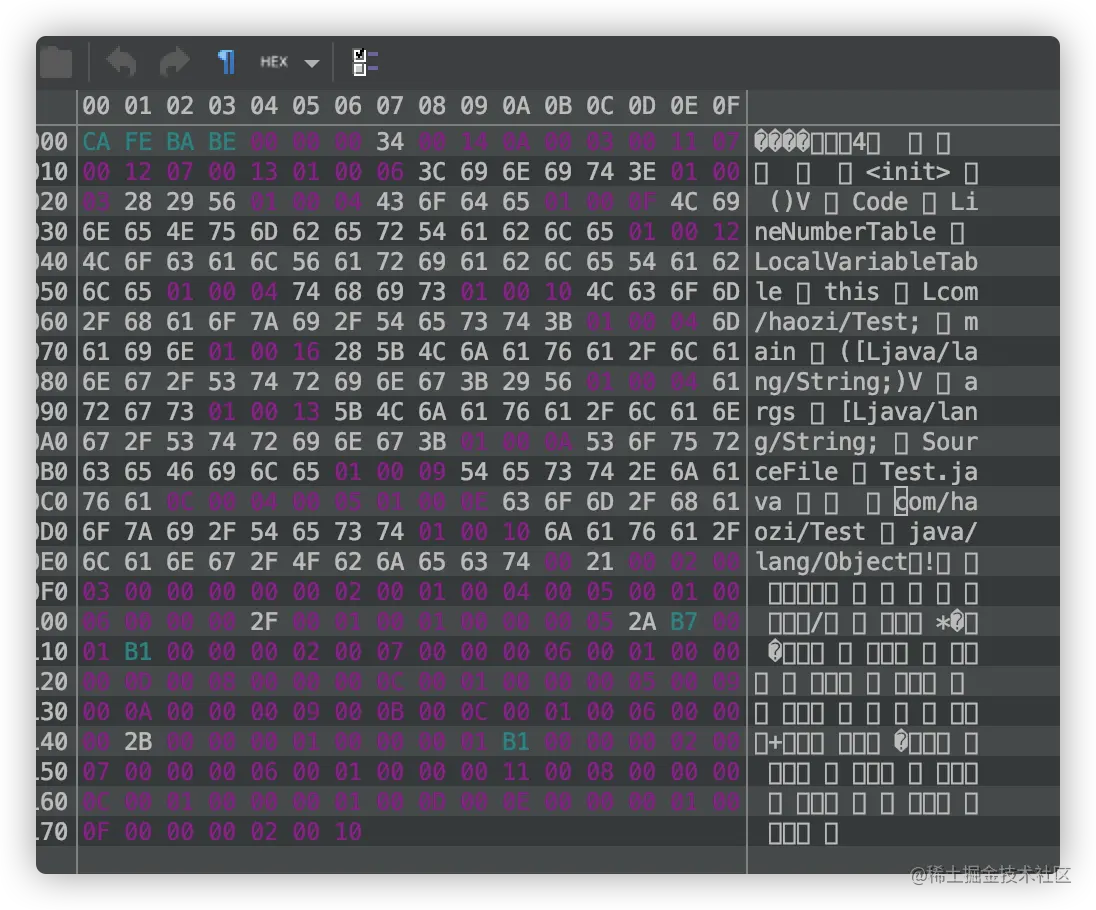The width and height of the screenshot is (1096, 910).
Task: Click the F0 row offset label
Action: [x=54, y=593]
